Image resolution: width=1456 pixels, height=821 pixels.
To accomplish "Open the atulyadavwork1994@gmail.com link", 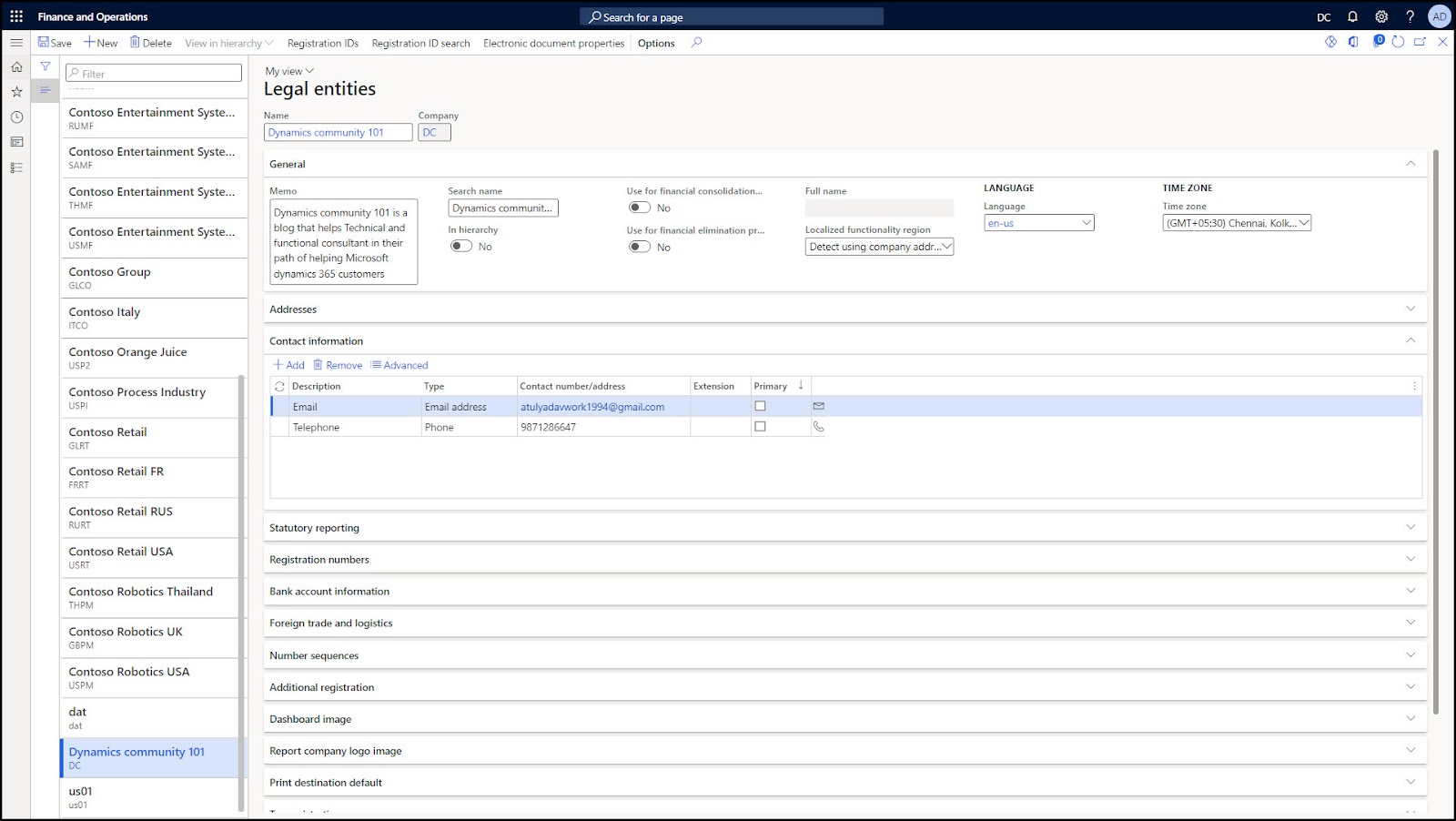I will [x=592, y=407].
